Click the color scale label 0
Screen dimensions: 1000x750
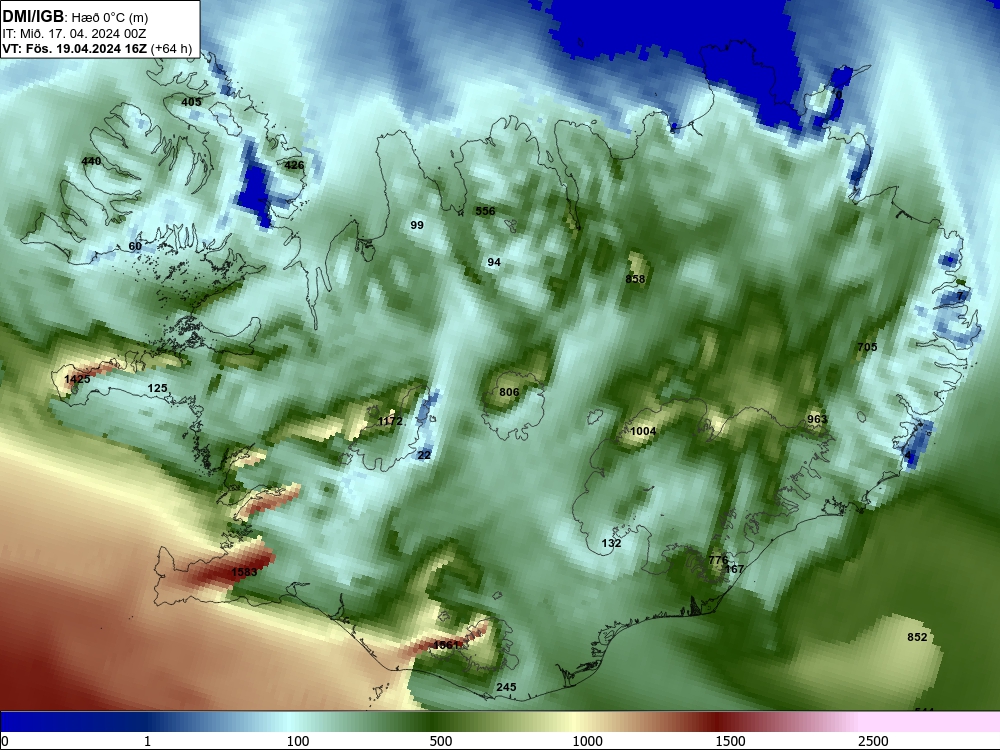click(x=5, y=741)
